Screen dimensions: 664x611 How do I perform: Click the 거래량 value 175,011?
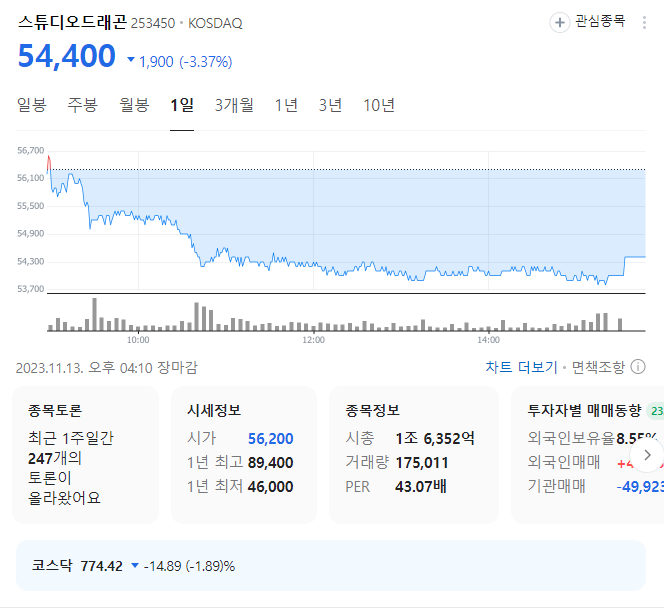click(x=422, y=463)
